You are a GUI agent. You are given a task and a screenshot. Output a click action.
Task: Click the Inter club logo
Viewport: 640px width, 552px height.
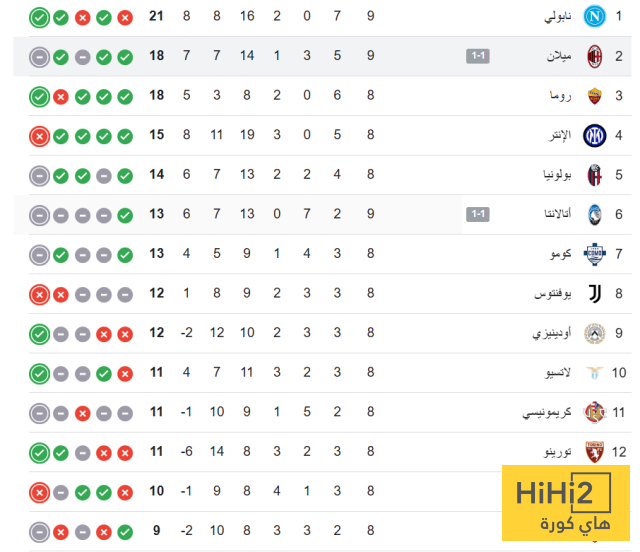pyautogui.click(x=595, y=135)
